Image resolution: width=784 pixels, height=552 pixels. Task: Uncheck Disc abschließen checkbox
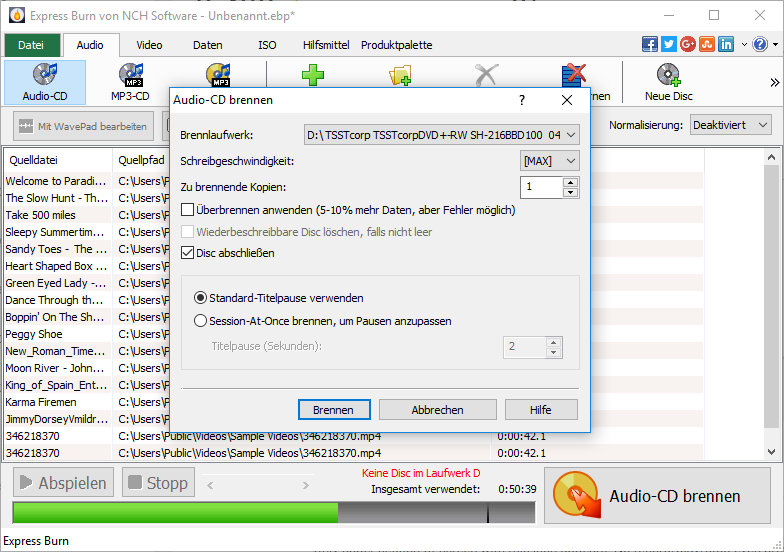coord(188,252)
